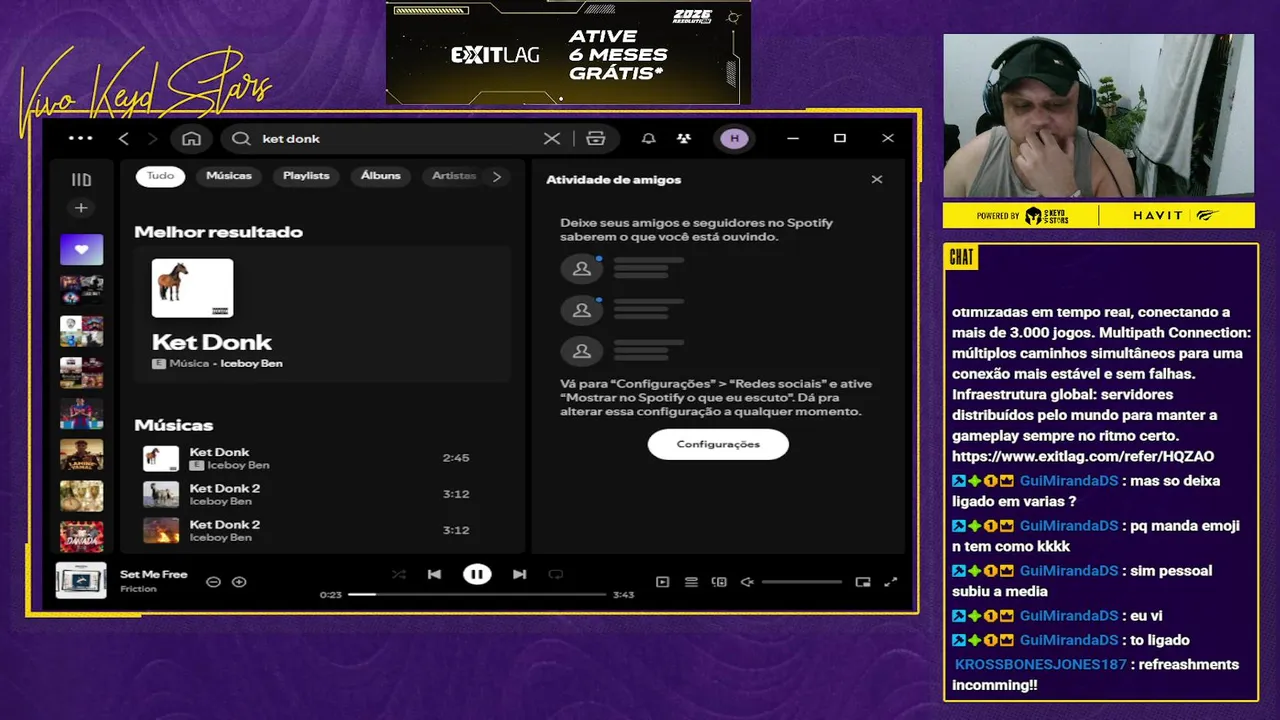Adjust the volume slider

point(802,582)
